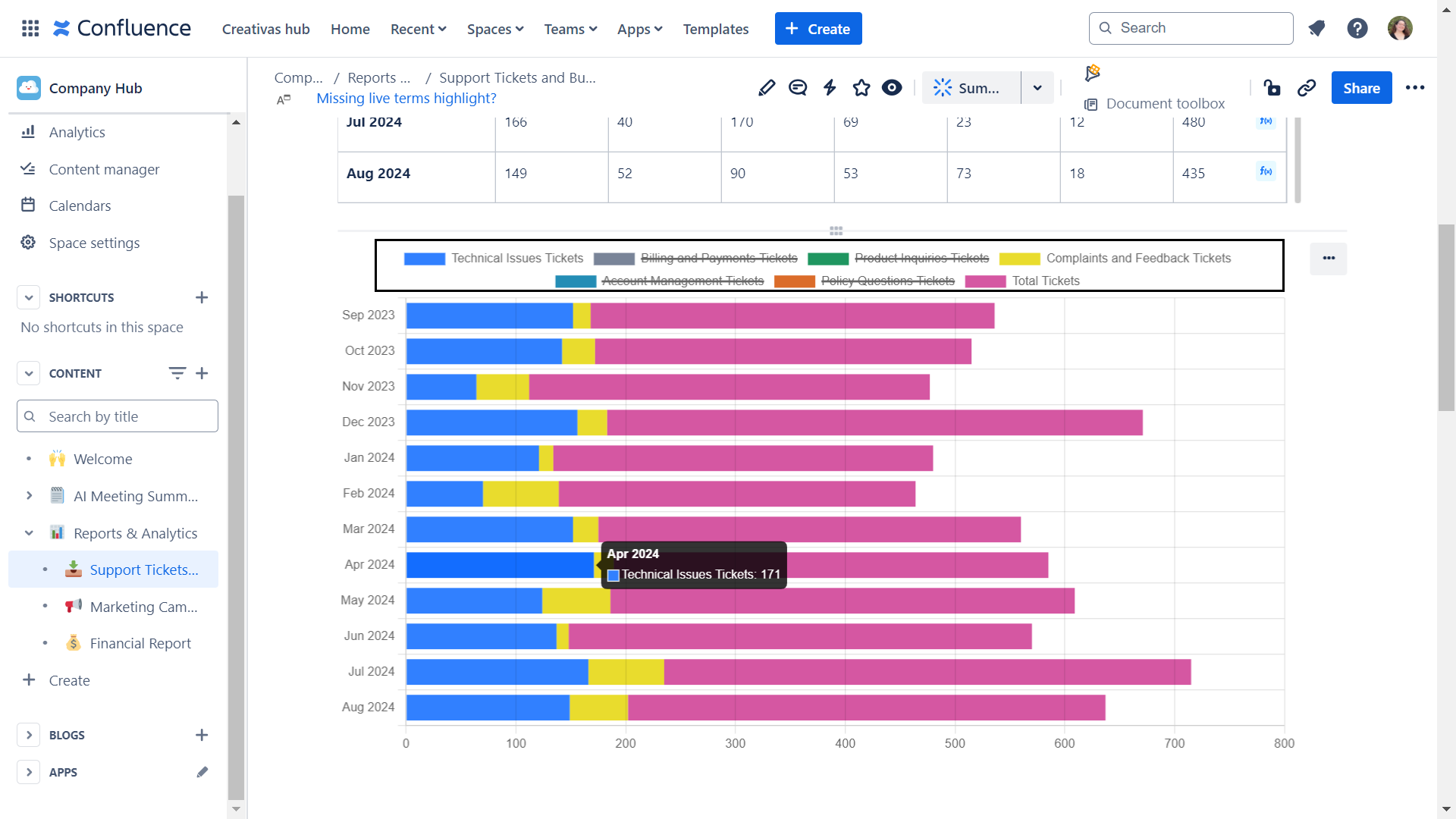Click the copy link icon
Image resolution: width=1456 pixels, height=819 pixels.
click(1306, 88)
